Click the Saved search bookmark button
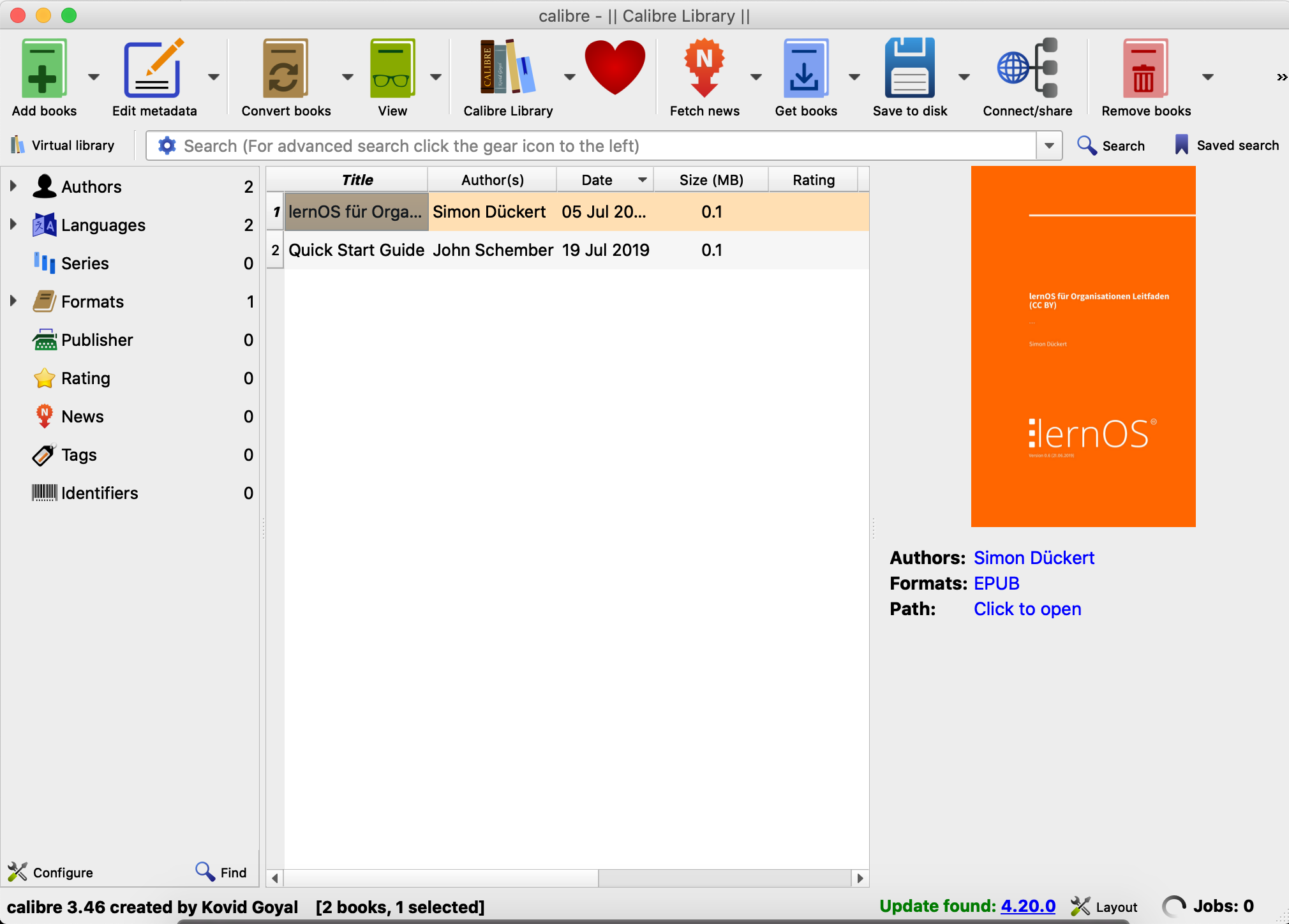This screenshot has width=1289, height=924. 1226,145
